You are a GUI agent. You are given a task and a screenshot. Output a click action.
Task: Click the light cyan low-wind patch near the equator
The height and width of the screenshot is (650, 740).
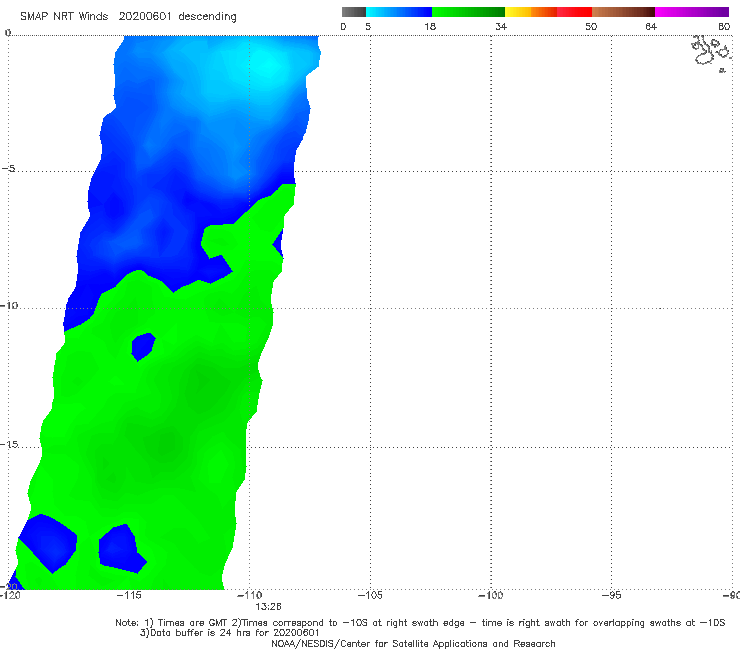pyautogui.click(x=267, y=64)
